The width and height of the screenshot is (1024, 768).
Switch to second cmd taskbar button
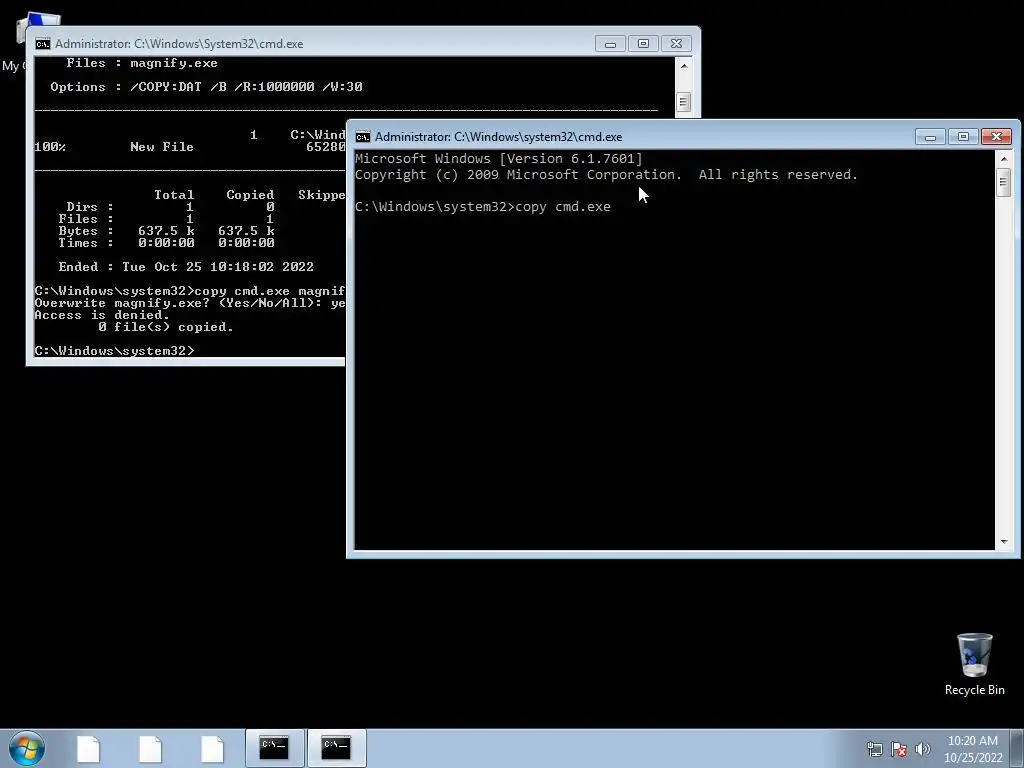(336, 748)
